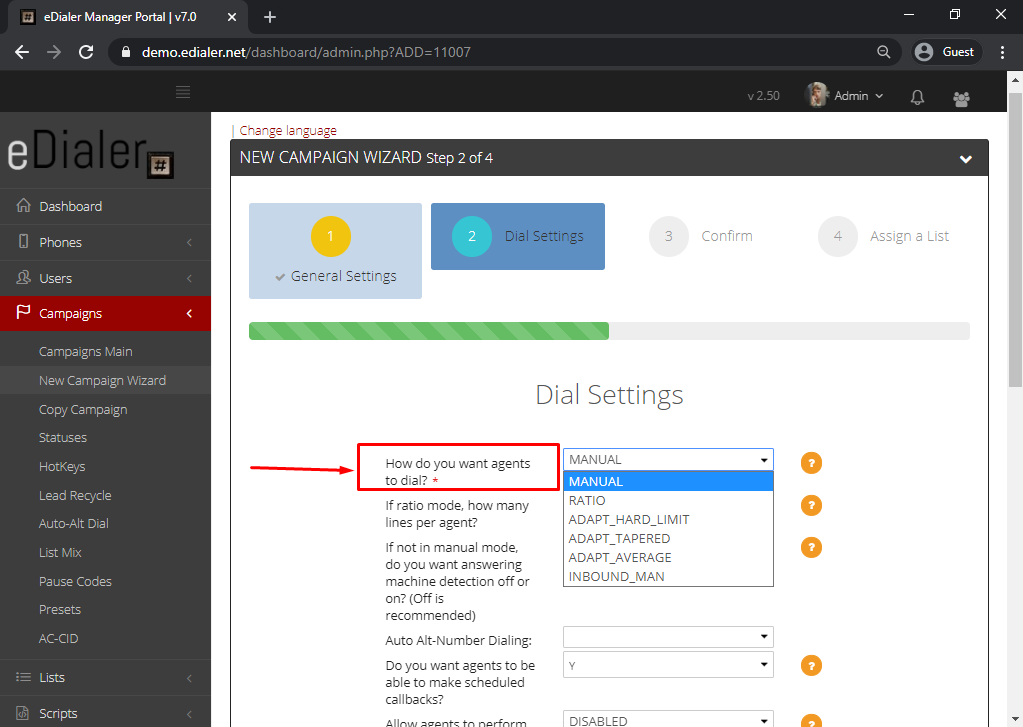The image size is (1023, 727).
Task: Click the Change language link
Action: [x=288, y=131]
